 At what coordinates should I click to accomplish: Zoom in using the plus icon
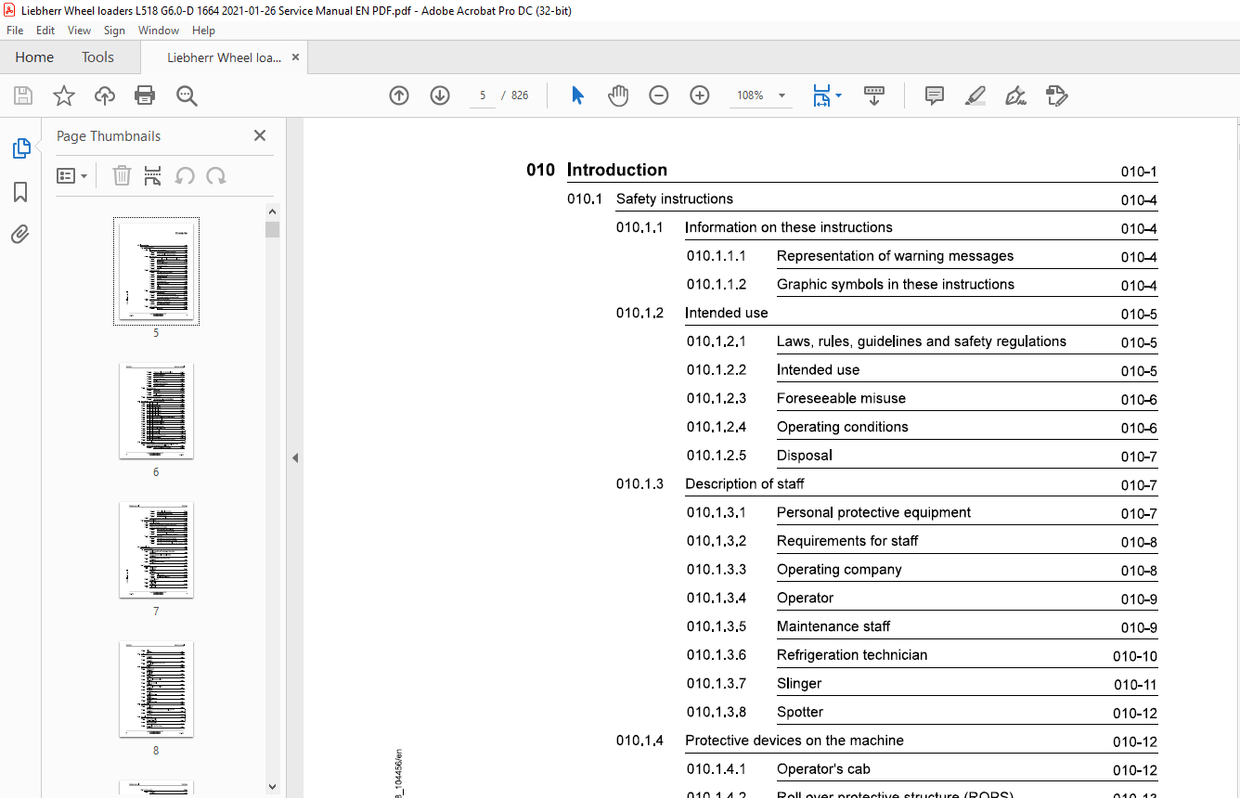699,95
